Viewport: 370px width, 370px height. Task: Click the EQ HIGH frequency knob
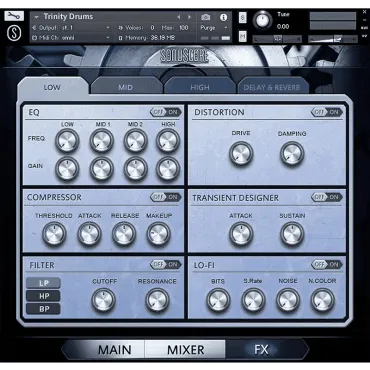coord(168,141)
